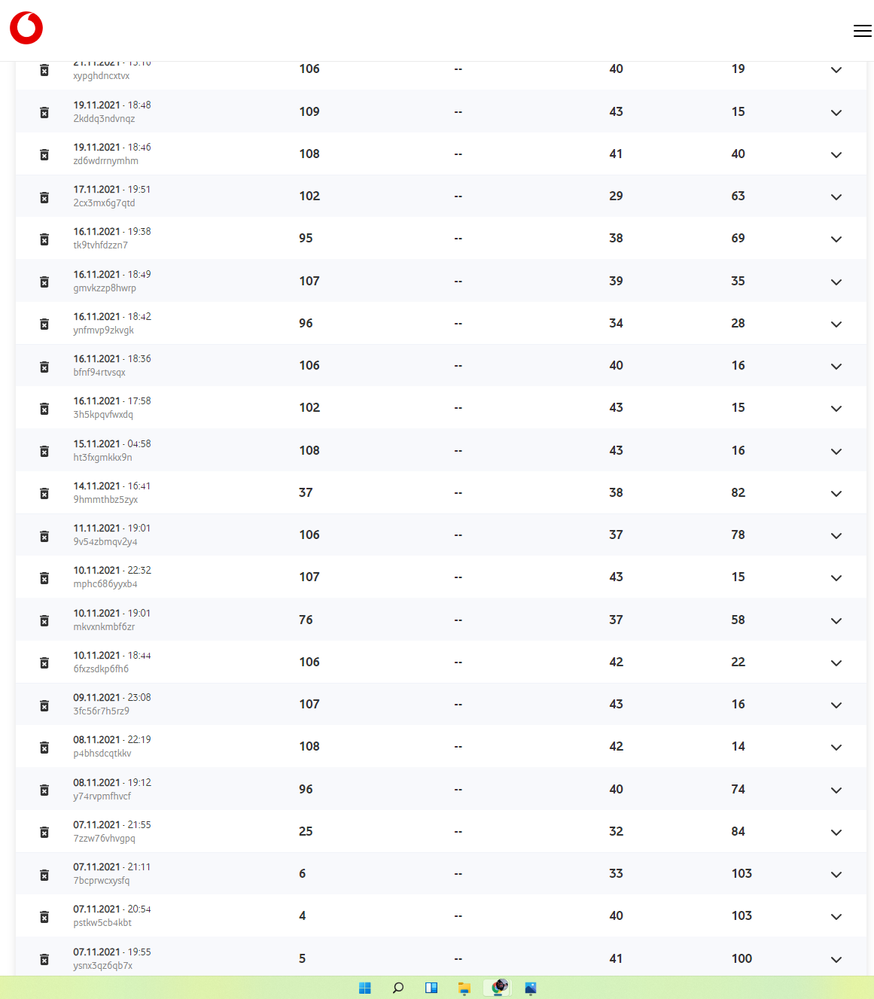The height and width of the screenshot is (999, 874).
Task: Delete the 07.11.2021 19:55 entry
Action: (x=44, y=959)
